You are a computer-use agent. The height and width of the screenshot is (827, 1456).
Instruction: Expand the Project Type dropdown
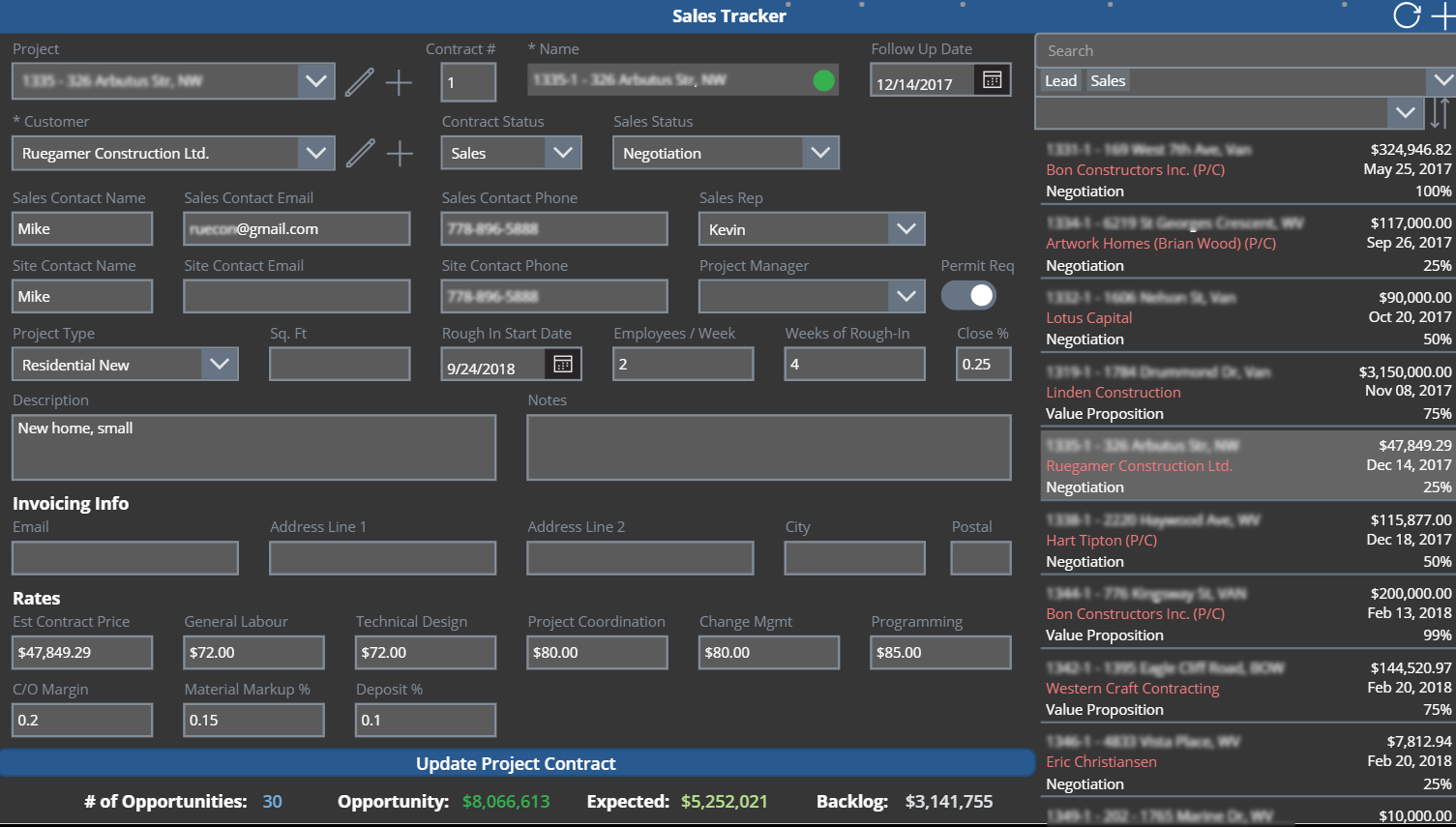(219, 364)
